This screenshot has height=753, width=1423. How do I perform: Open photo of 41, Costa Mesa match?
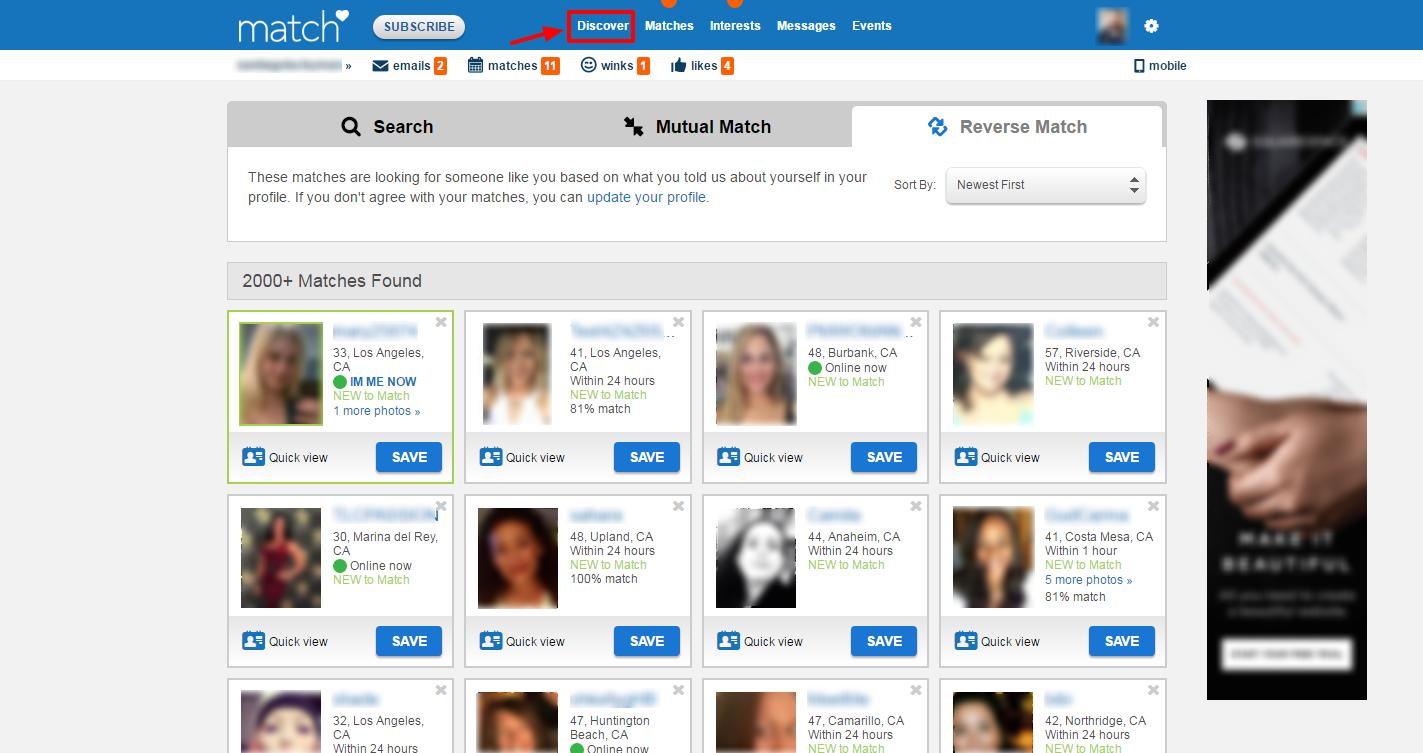[993, 558]
